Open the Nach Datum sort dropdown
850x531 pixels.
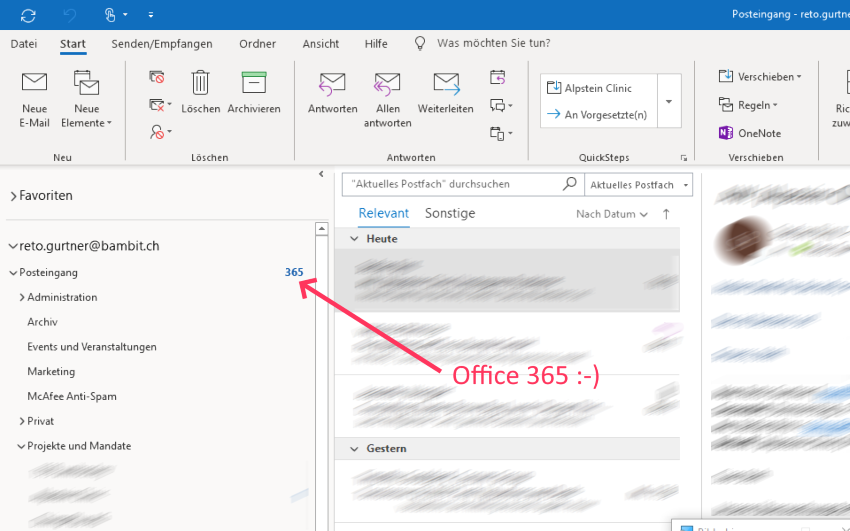point(611,214)
